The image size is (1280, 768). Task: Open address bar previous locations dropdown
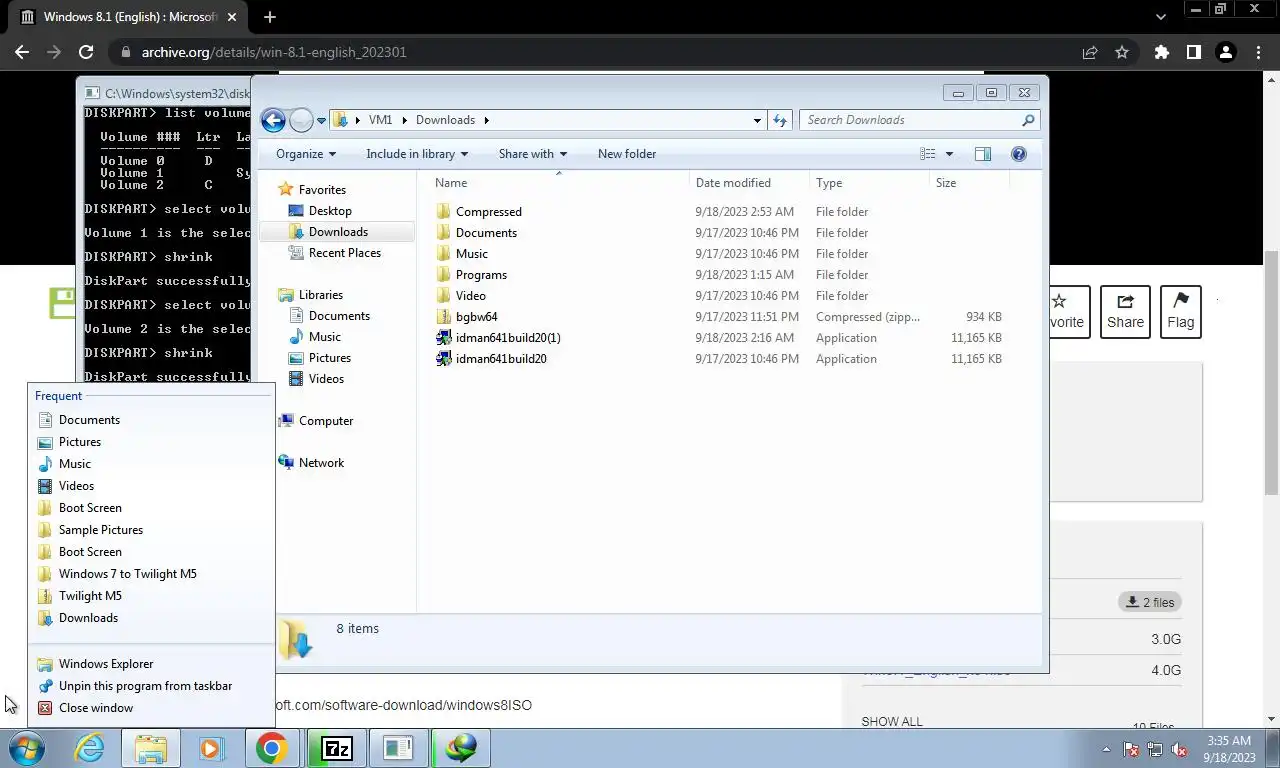[757, 120]
